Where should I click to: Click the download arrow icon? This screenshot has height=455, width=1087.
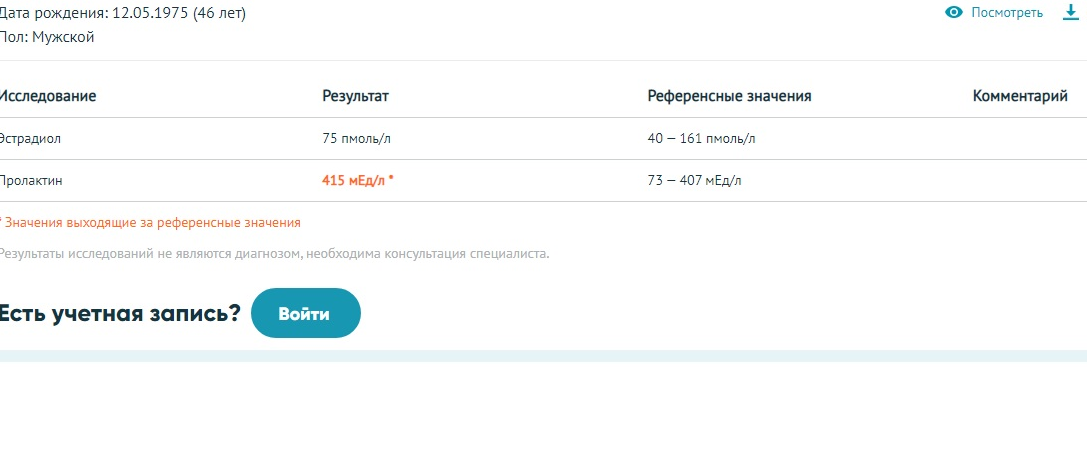1071,13
